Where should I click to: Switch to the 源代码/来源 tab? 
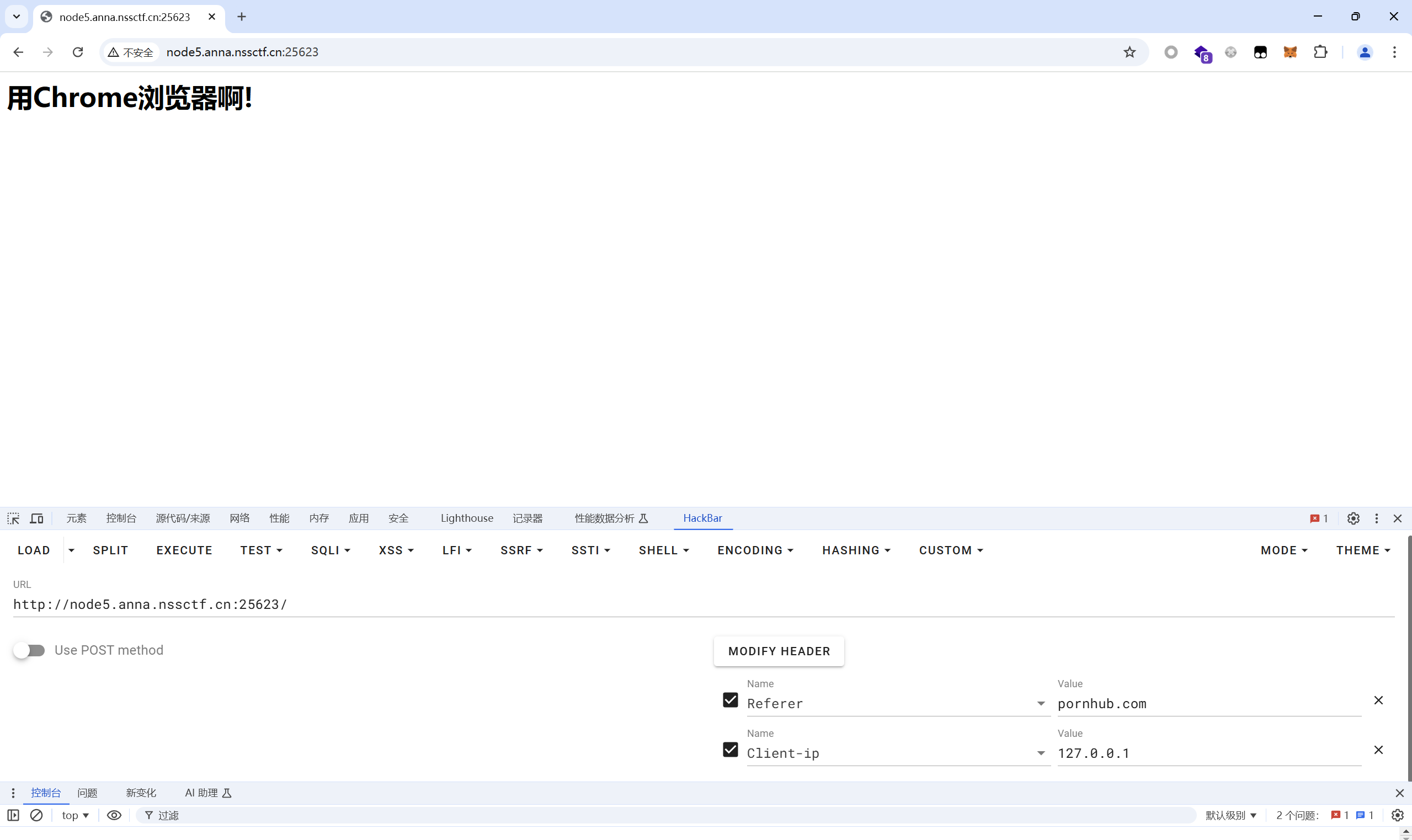[183, 518]
